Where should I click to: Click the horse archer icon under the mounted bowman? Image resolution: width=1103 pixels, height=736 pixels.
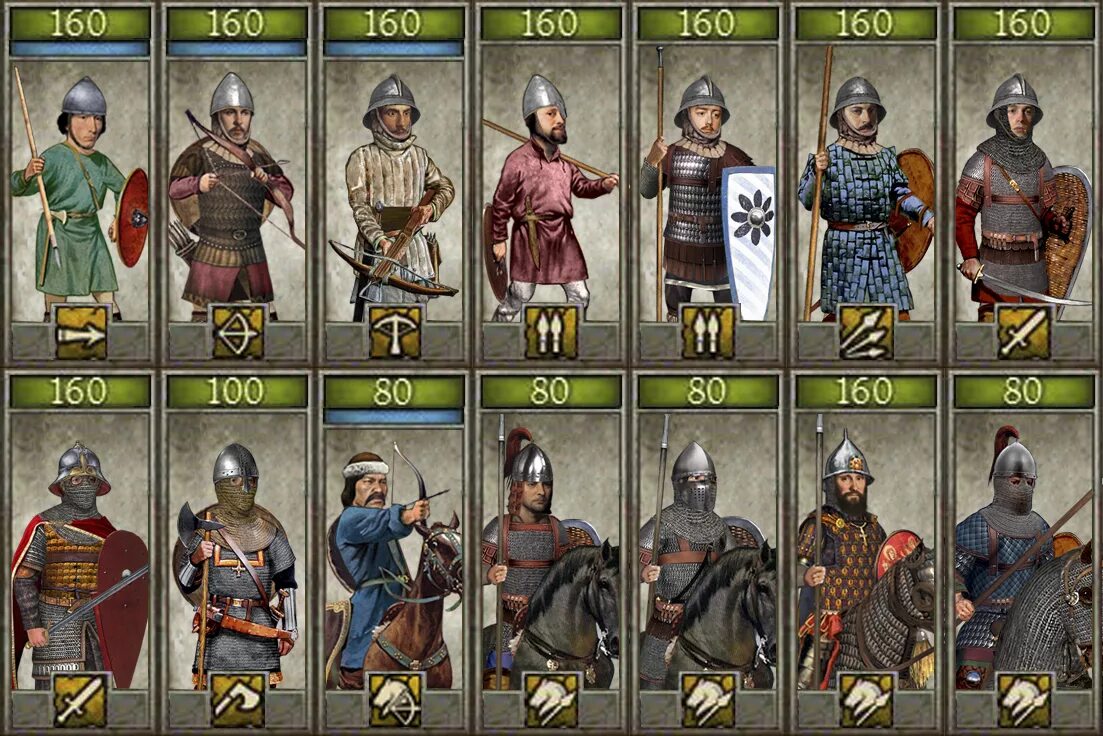pos(395,699)
